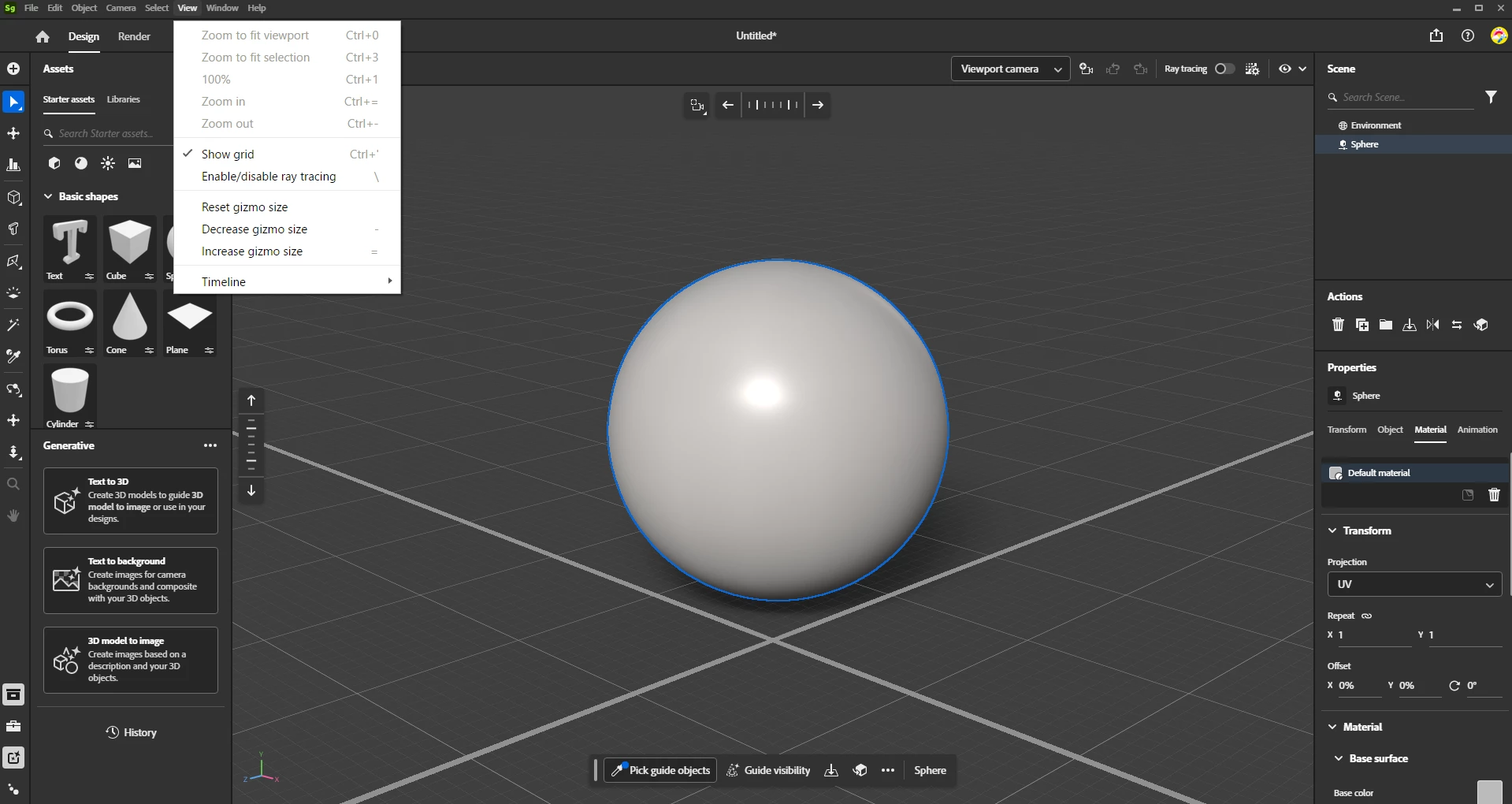
Task: Go to the Home screen icon
Action: tap(43, 36)
